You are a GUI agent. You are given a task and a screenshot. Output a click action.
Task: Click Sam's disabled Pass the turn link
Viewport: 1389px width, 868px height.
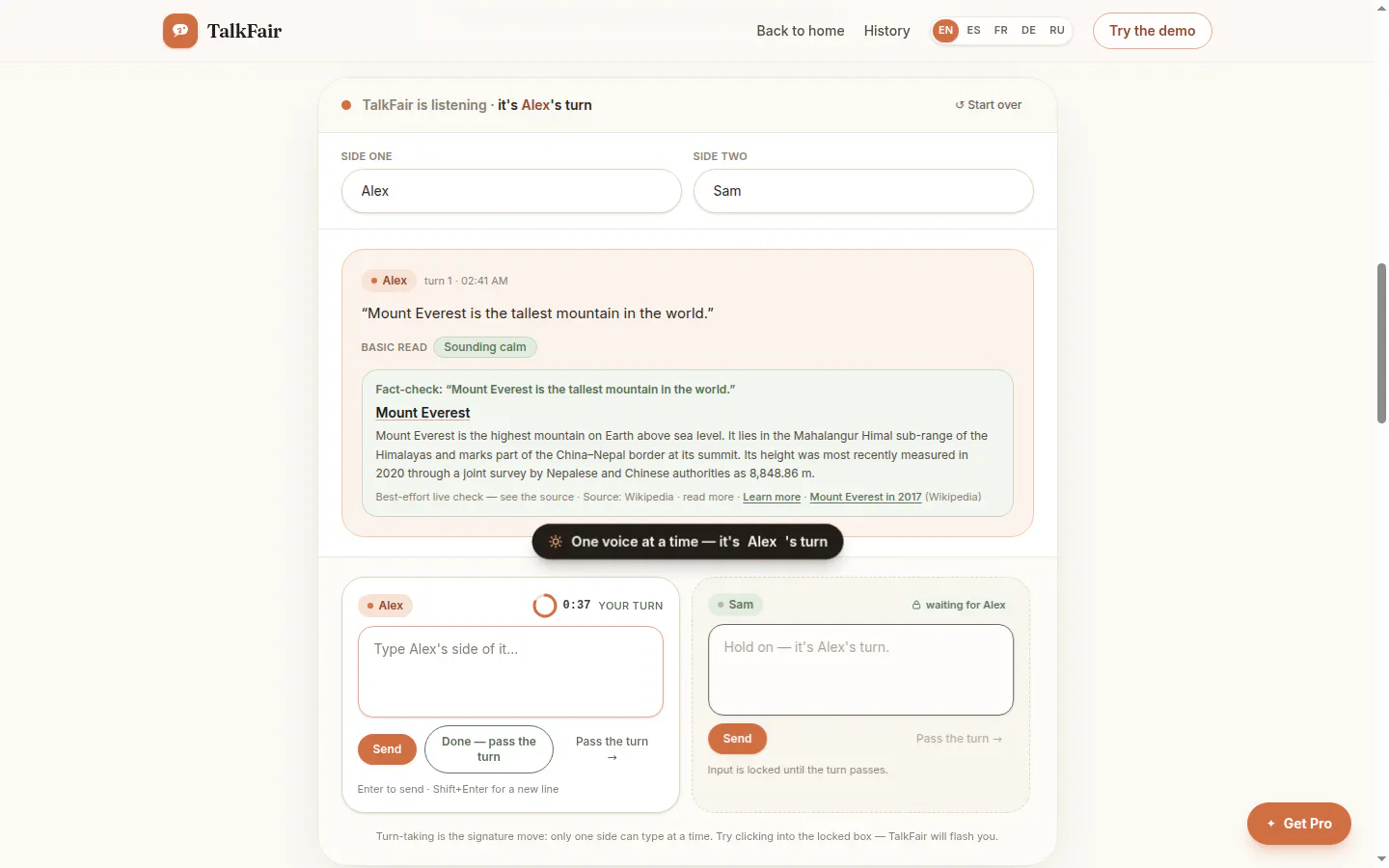click(x=959, y=739)
